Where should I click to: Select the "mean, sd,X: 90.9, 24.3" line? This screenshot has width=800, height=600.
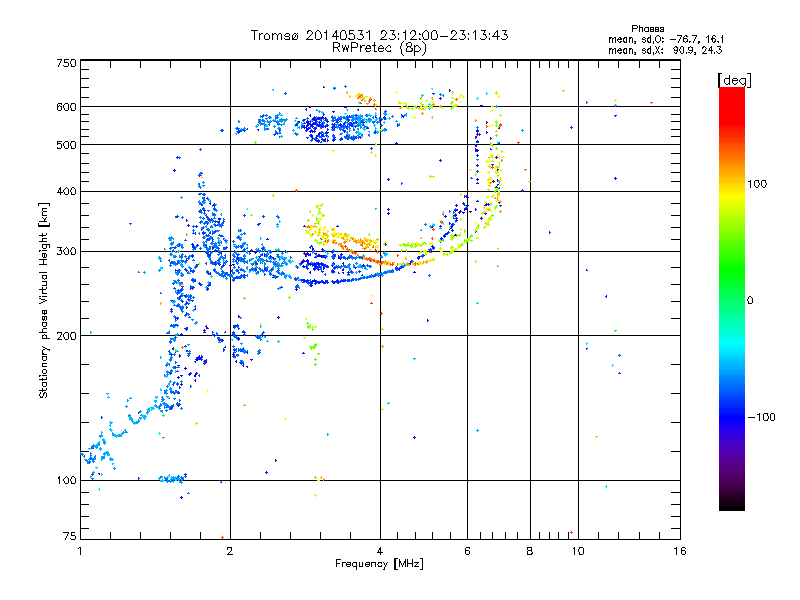[665, 50]
